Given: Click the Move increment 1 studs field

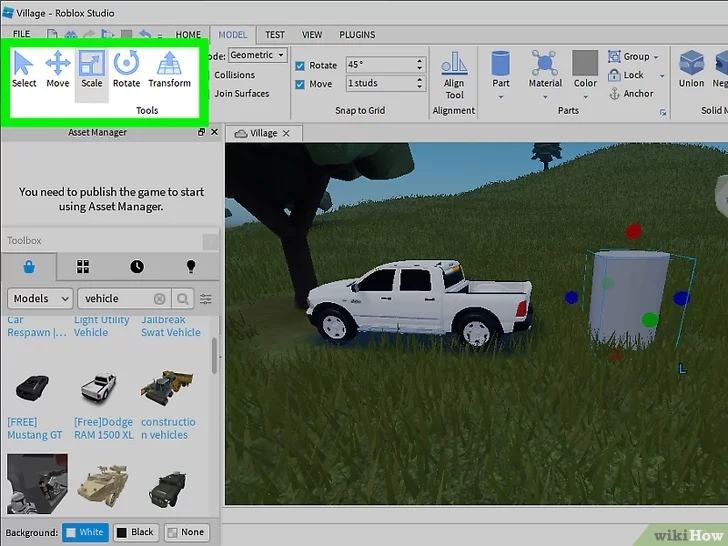Looking at the screenshot, I should click(385, 84).
